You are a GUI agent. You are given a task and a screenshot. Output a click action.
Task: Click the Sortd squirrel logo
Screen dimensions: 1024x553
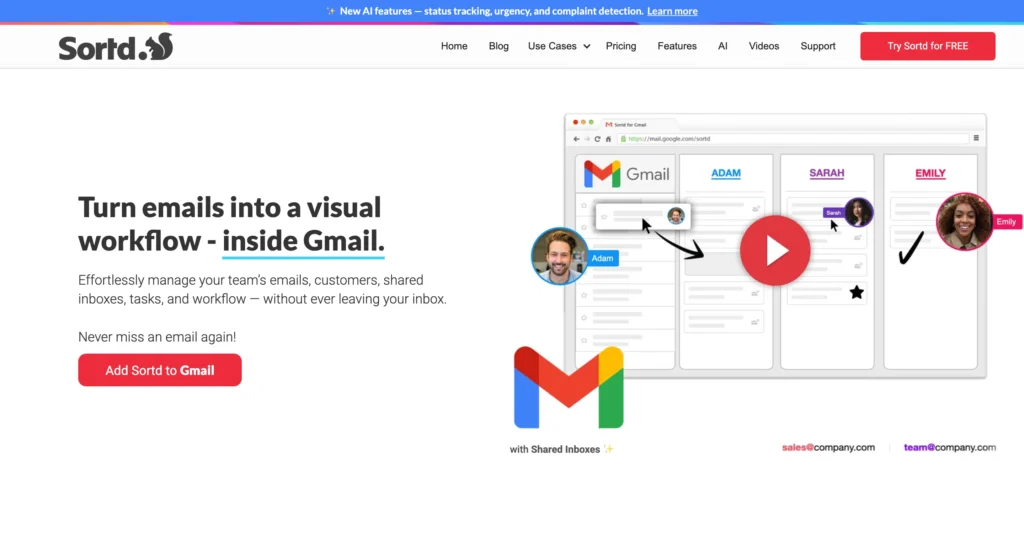(116, 46)
